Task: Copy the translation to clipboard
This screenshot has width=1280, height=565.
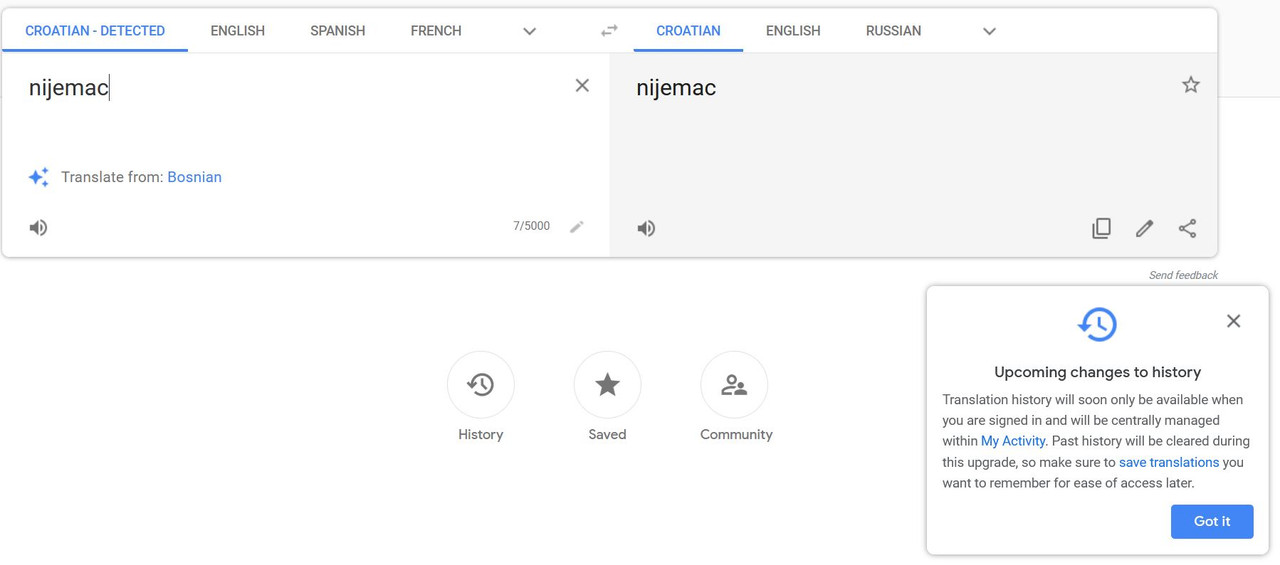Action: coord(1101,229)
